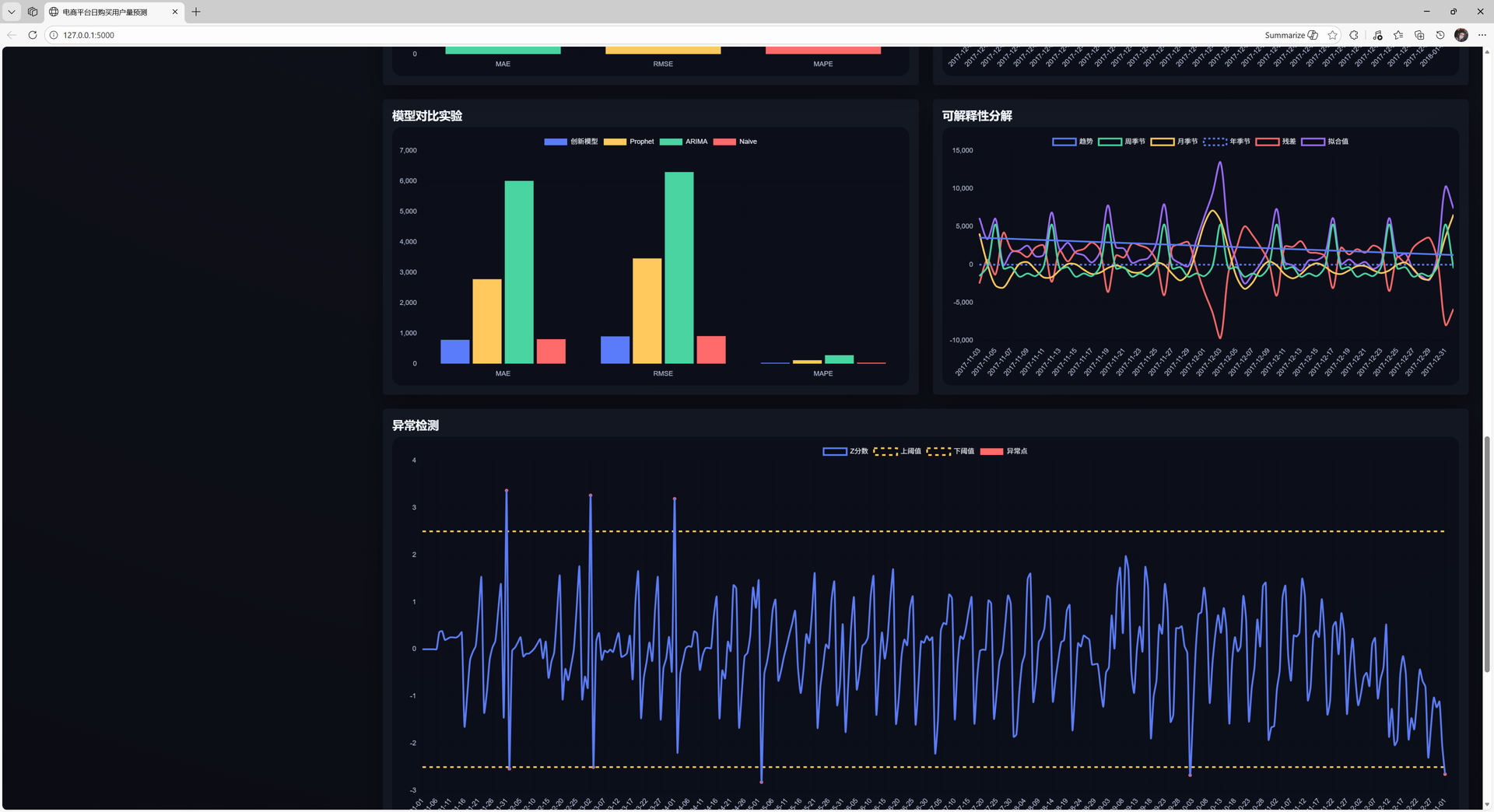This screenshot has height=812, width=1494.
Task: Add page to favorites with star icon
Action: [1333, 35]
